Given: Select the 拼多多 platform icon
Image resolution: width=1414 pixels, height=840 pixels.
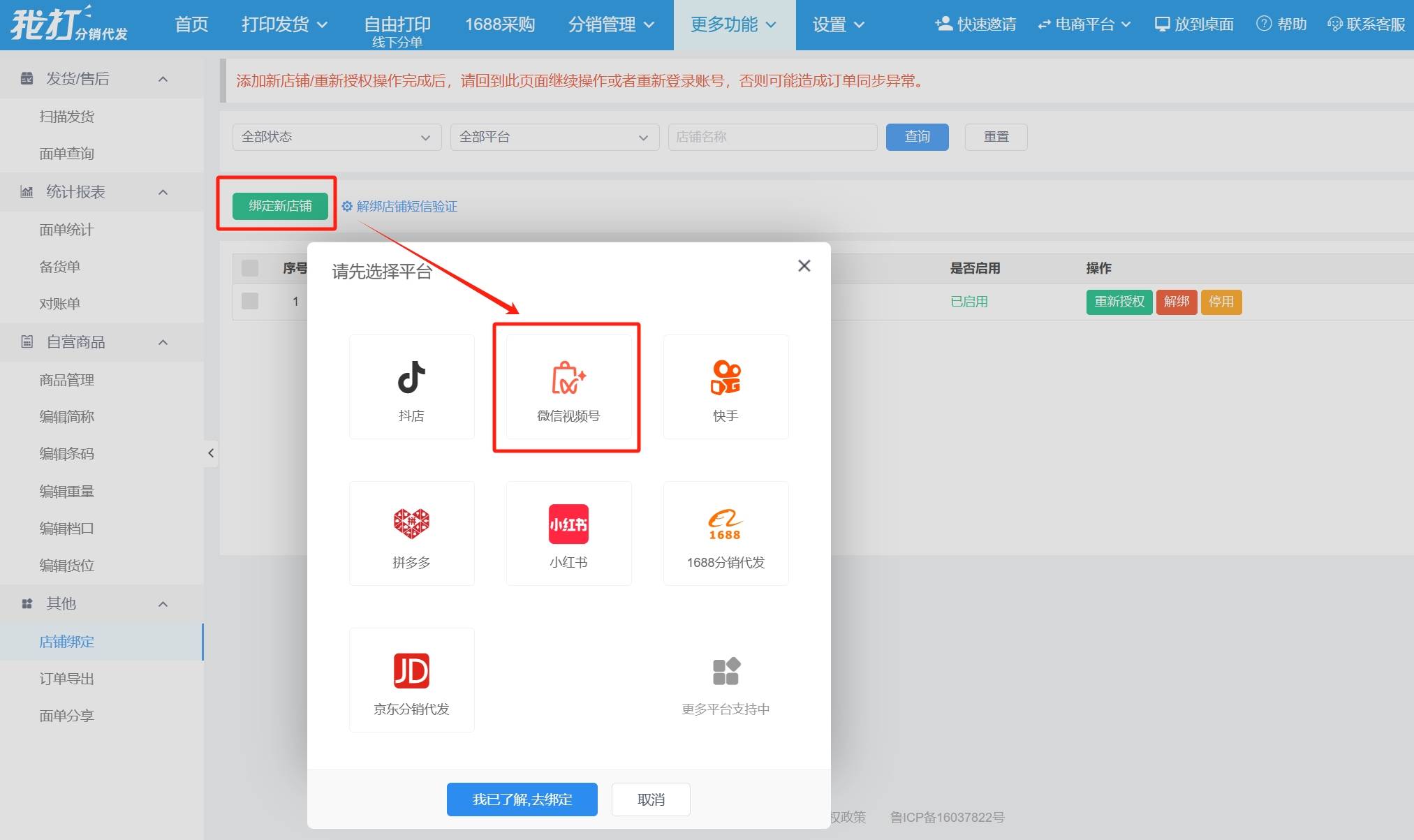Looking at the screenshot, I should point(411,524).
